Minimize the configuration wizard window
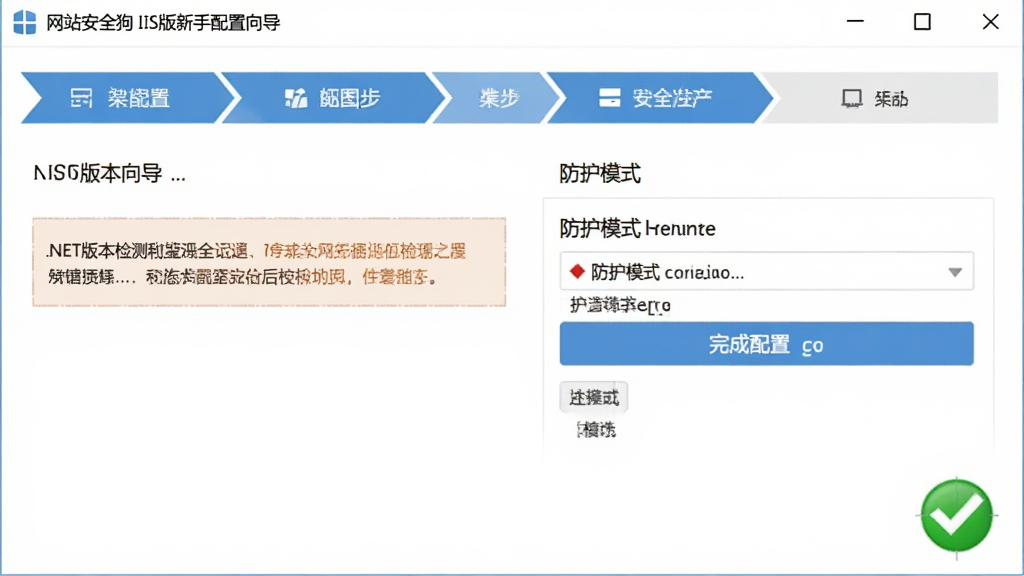The image size is (1024, 576). tap(855, 22)
